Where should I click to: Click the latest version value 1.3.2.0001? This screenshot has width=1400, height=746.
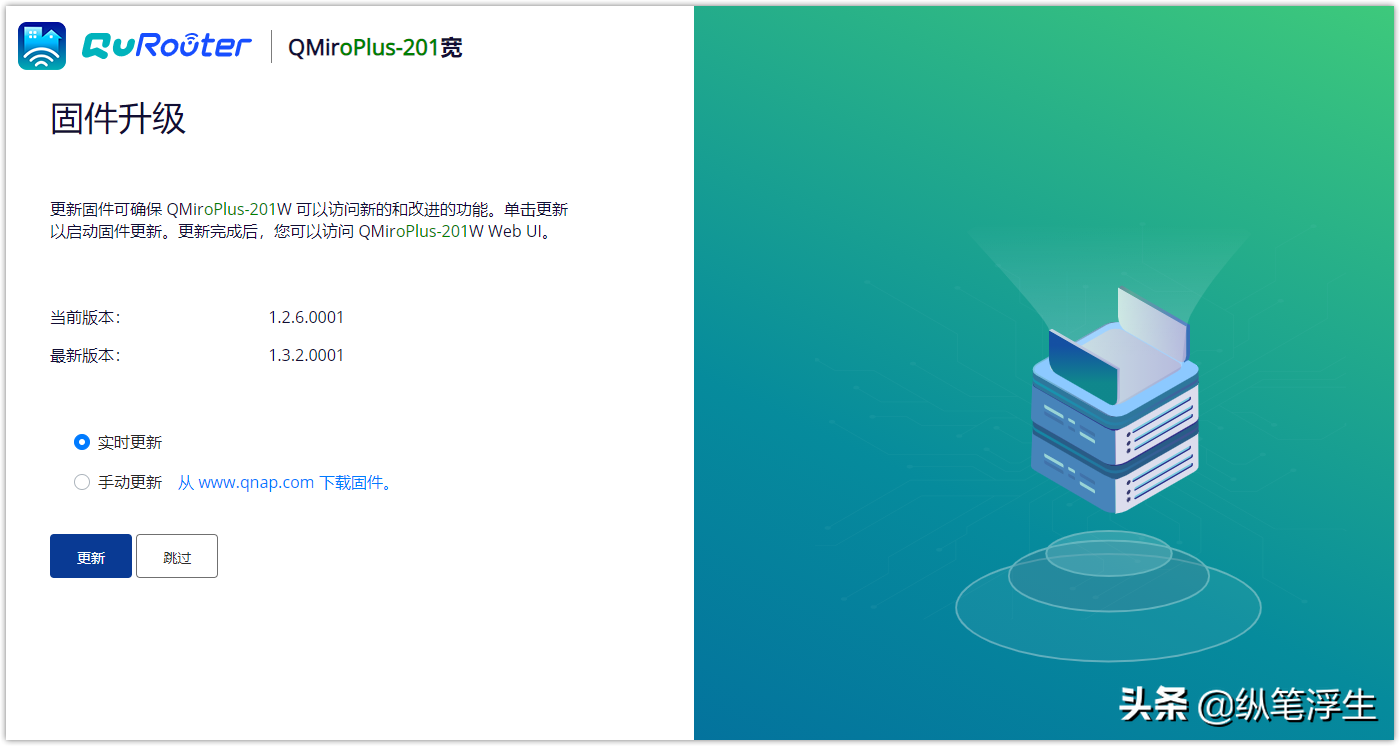click(x=306, y=355)
